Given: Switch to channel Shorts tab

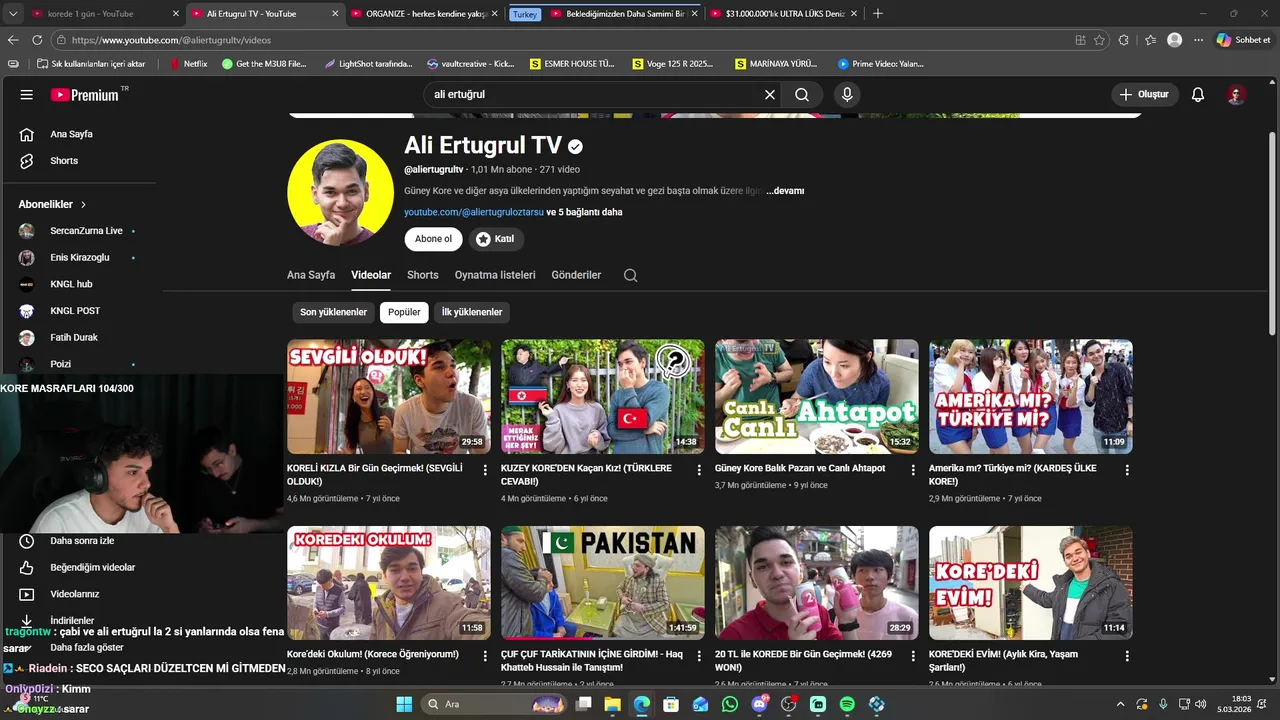Looking at the screenshot, I should coord(422,275).
